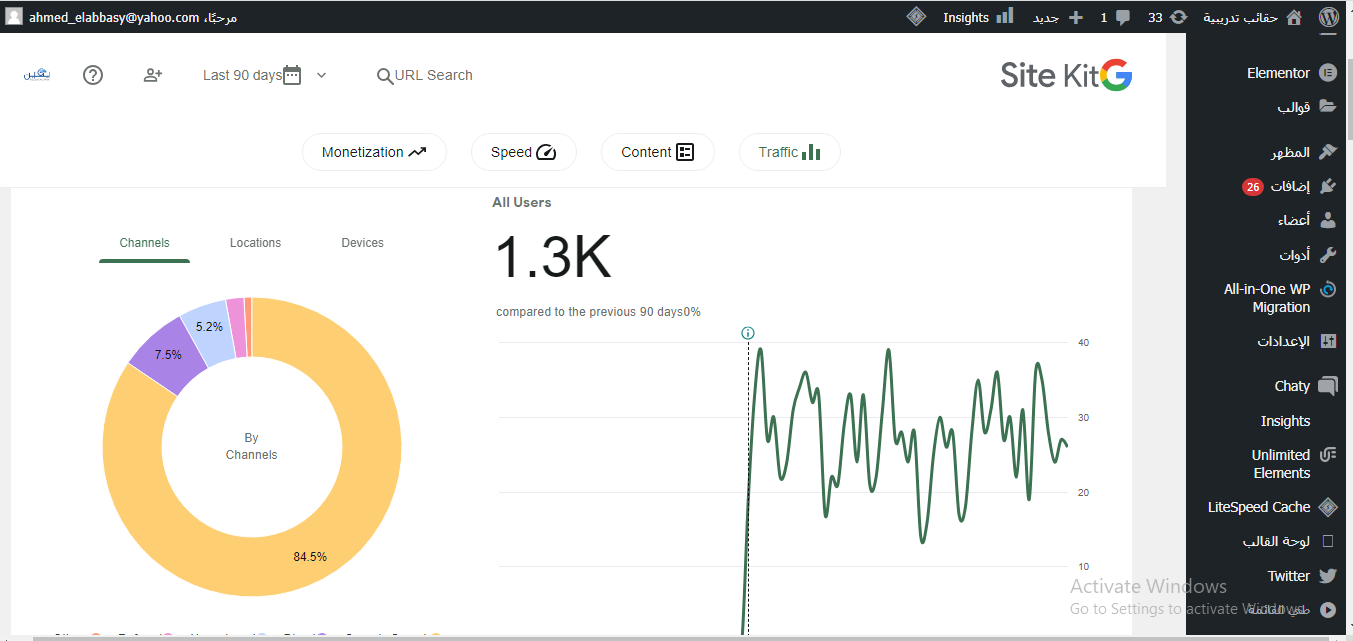Viewport: 1353px width, 641px height.
Task: Open All-in-One WP Migration menu
Action: pyautogui.click(x=1278, y=298)
